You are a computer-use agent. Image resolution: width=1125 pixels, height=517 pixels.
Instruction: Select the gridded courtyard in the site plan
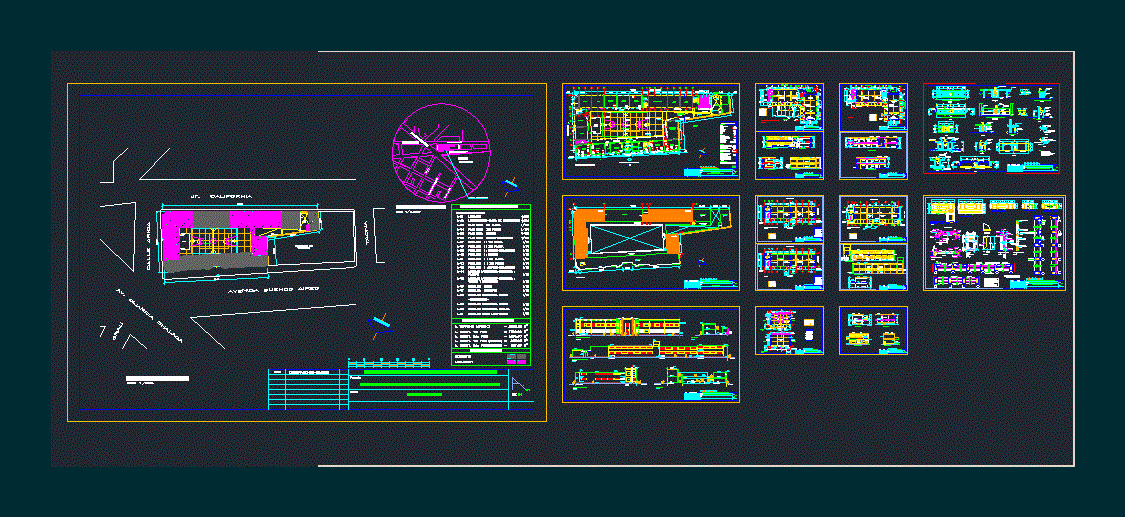[220, 243]
